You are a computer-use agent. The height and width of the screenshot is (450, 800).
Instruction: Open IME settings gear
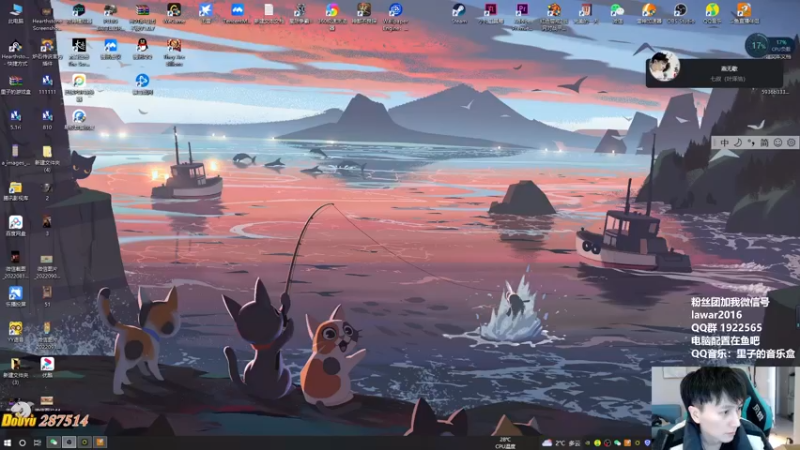tap(791, 143)
